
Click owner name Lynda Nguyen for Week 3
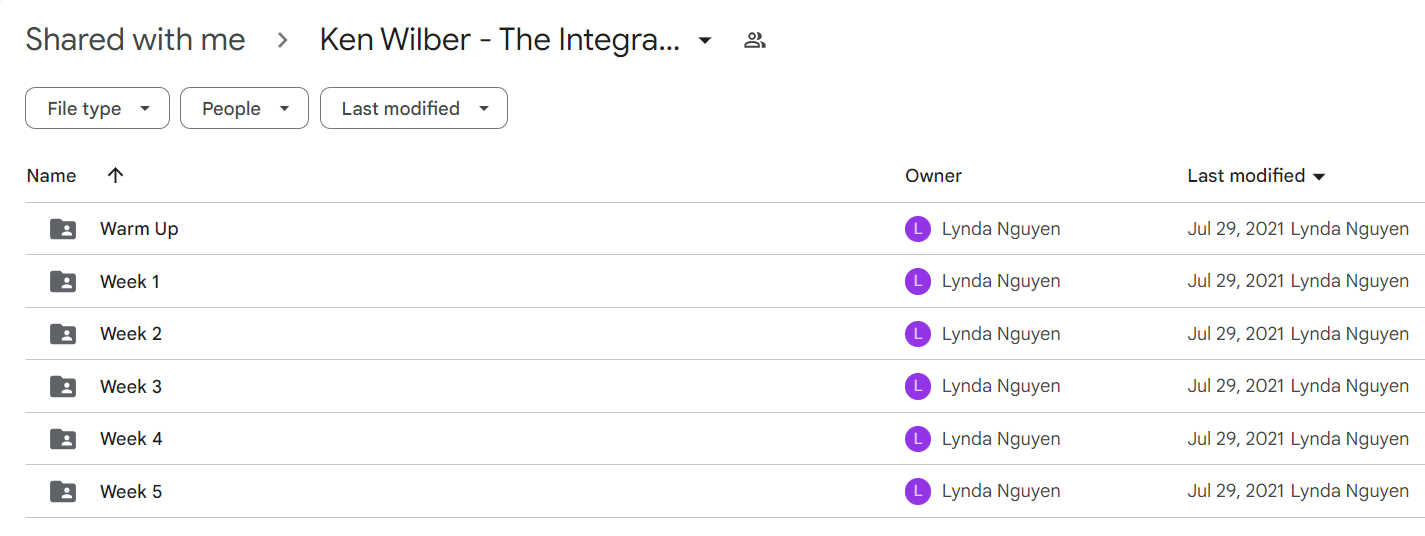click(x=1001, y=386)
